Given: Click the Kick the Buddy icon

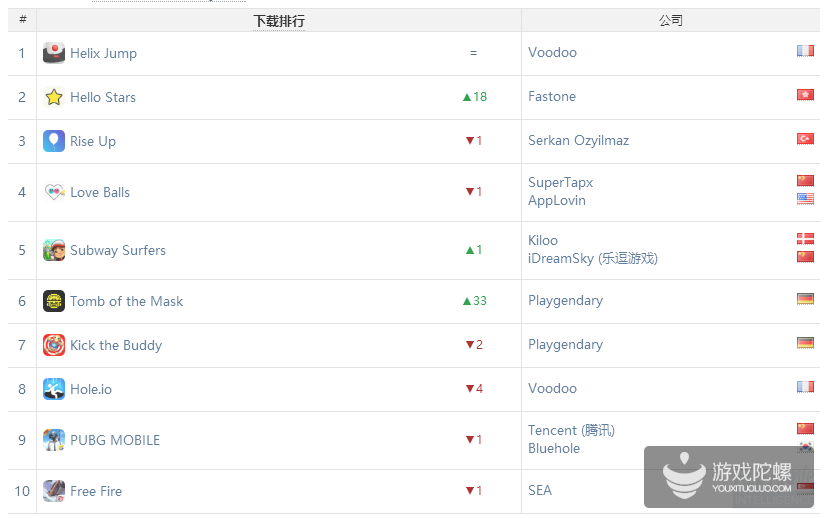Looking at the screenshot, I should 54,345.
